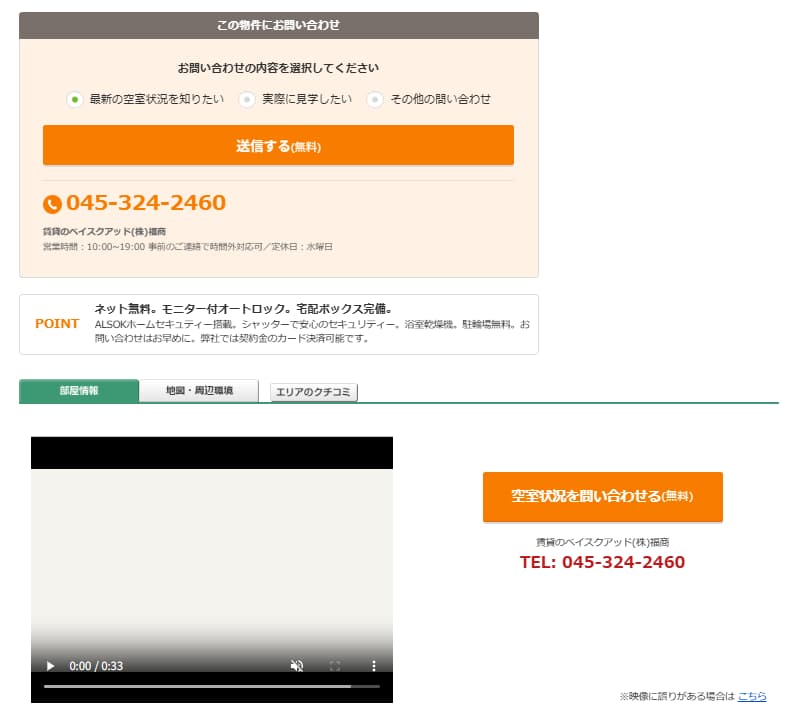Enter fullscreen mode on the video
The width and height of the screenshot is (811, 711).
(335, 666)
